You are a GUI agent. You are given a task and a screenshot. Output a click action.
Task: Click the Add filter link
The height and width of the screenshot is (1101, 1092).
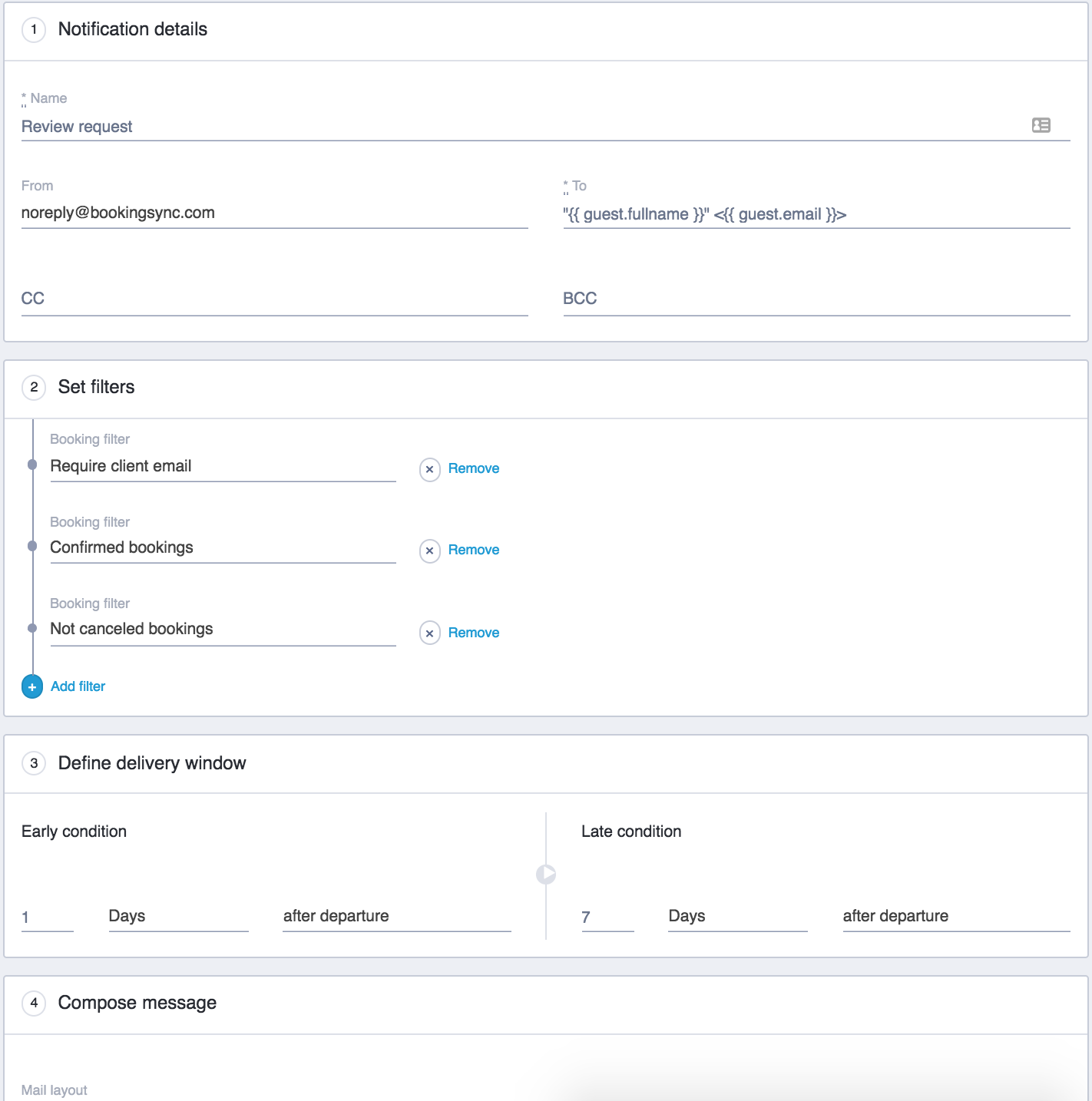click(x=77, y=686)
